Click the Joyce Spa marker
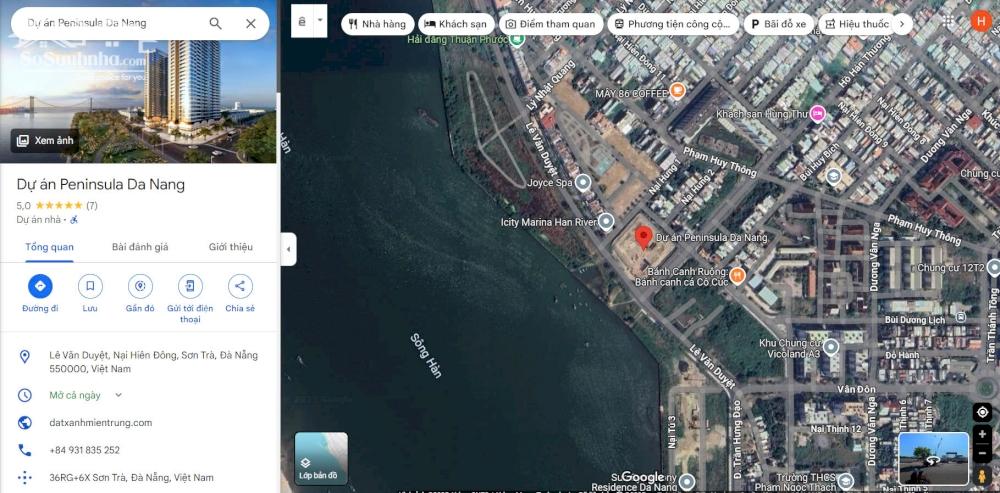Screen dimensions: 1000x493 pos(582,183)
